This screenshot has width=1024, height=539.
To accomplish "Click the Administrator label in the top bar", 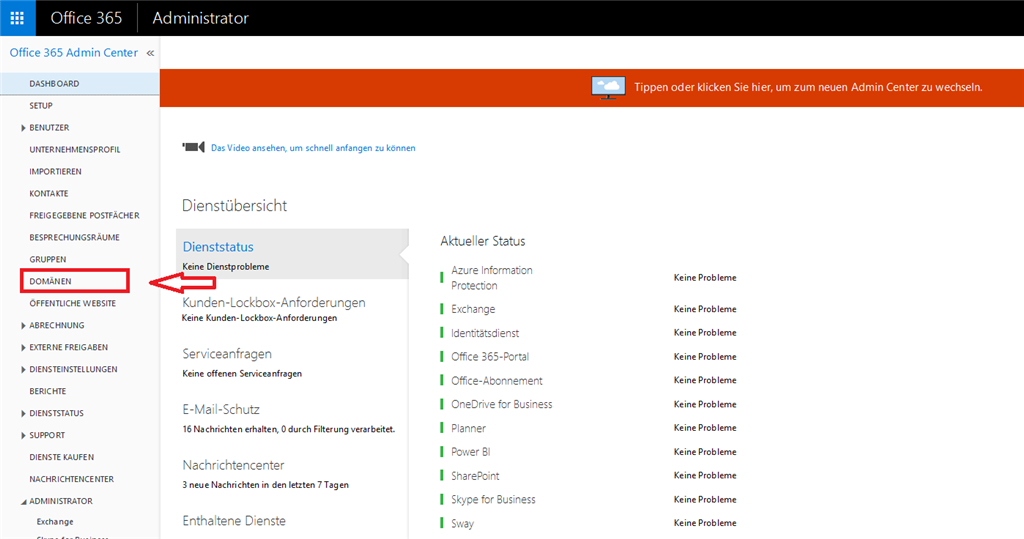I will tap(200, 18).
